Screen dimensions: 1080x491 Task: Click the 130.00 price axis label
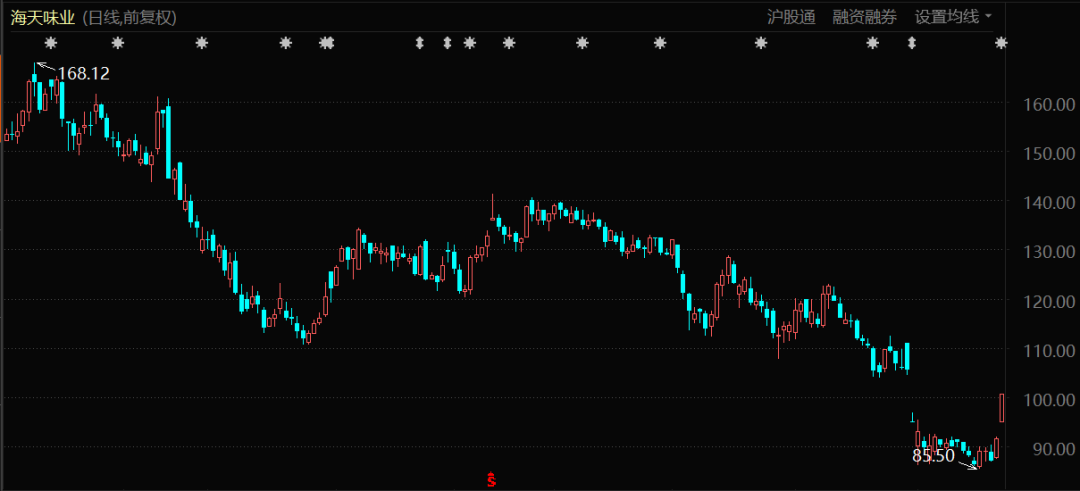[1049, 252]
